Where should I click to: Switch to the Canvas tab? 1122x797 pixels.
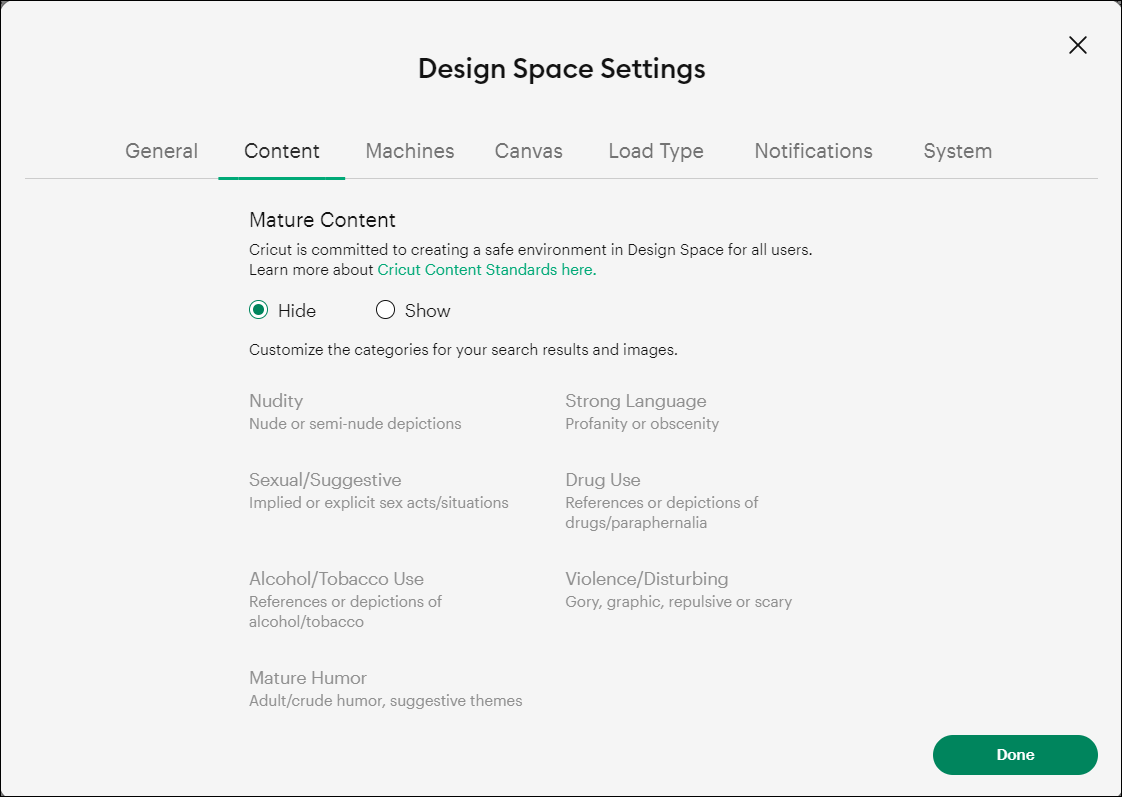coord(528,151)
